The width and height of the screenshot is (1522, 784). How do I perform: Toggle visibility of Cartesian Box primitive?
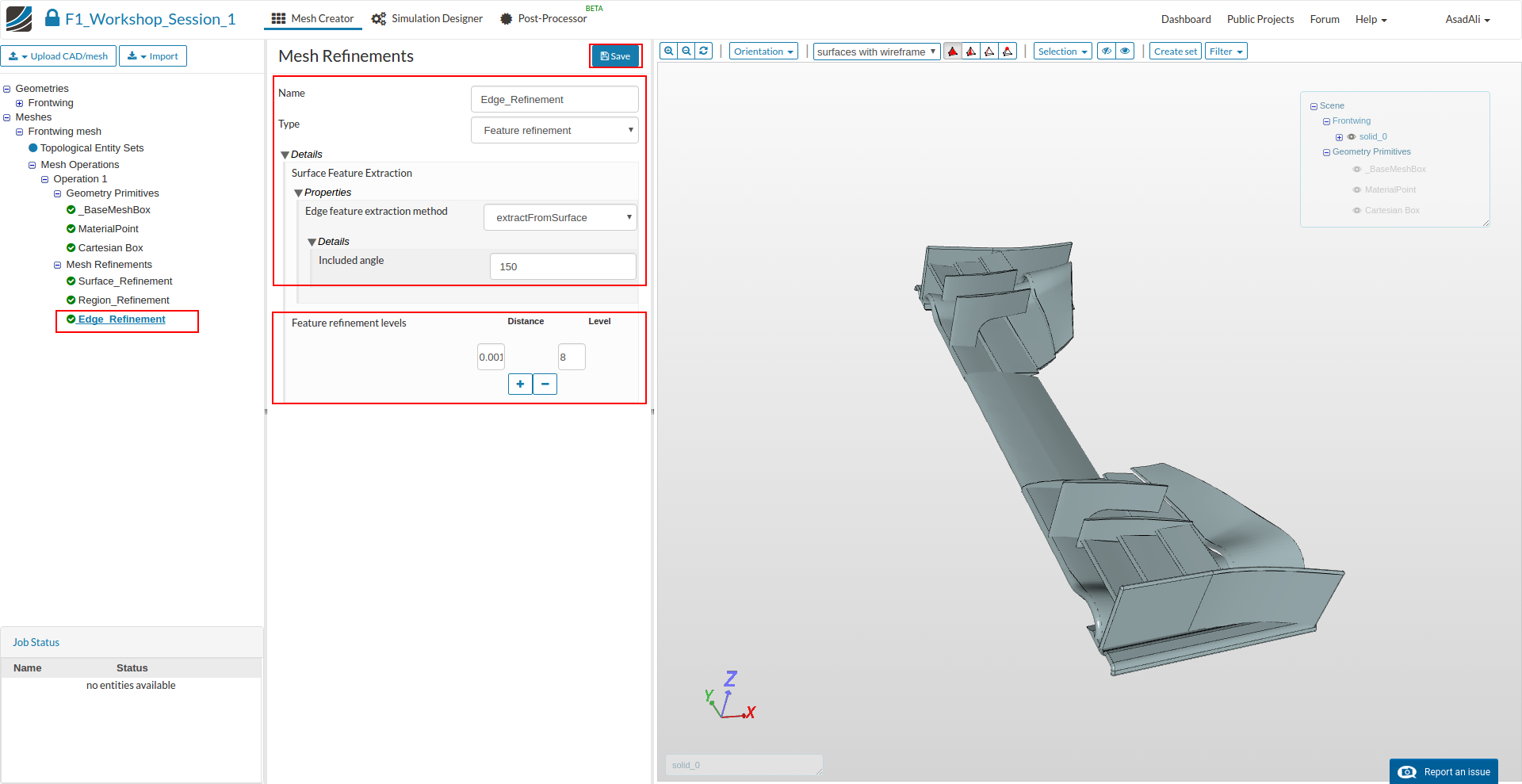click(x=1357, y=211)
